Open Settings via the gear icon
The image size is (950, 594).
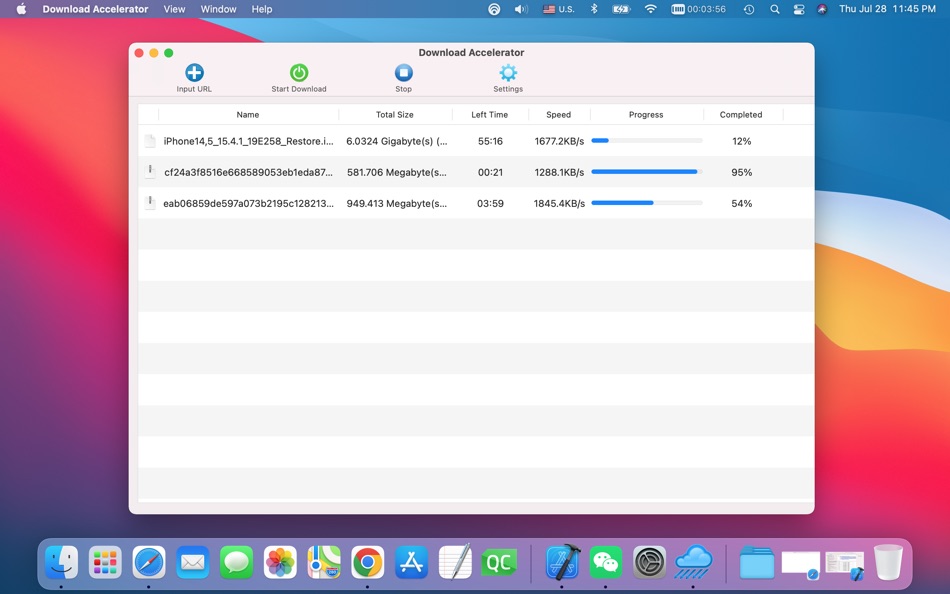pyautogui.click(x=508, y=73)
